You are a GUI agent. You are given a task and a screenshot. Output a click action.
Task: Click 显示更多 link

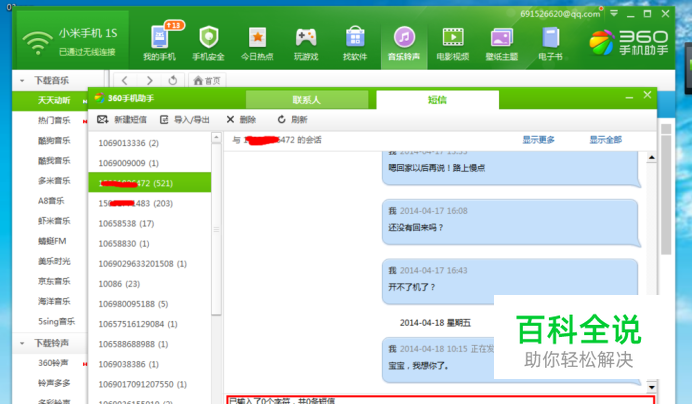(x=538, y=140)
